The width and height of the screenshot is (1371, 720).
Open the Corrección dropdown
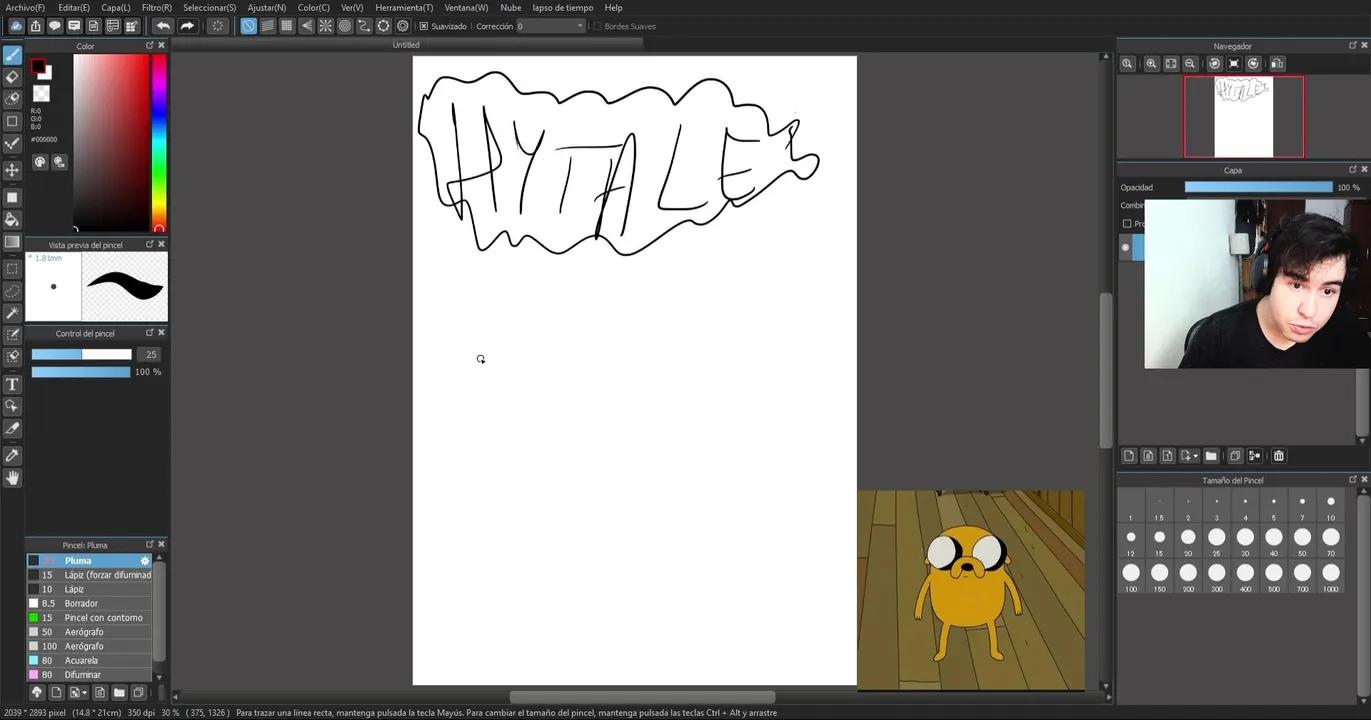click(x=550, y=26)
